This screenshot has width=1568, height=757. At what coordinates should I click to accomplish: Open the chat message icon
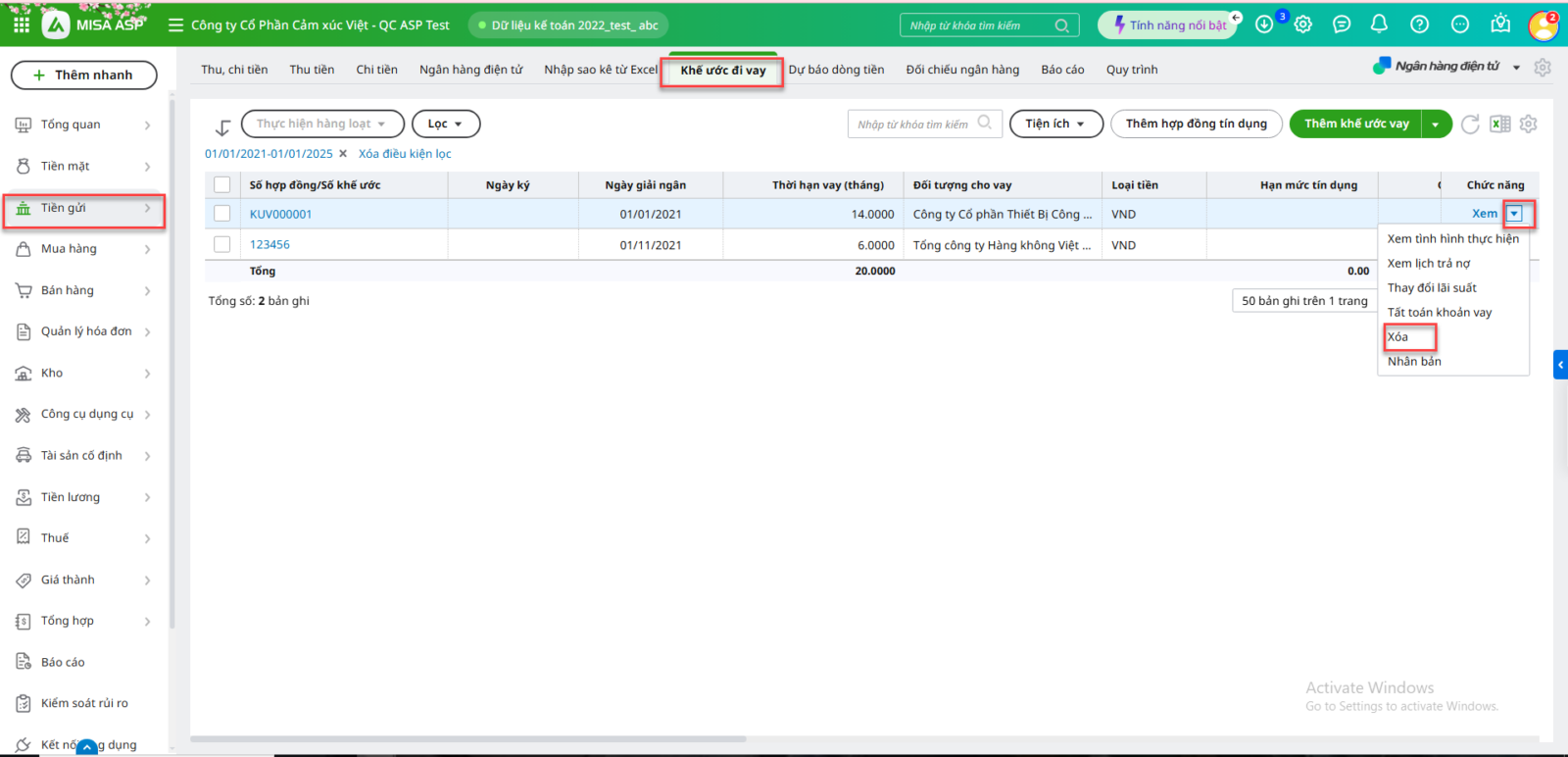1342,25
